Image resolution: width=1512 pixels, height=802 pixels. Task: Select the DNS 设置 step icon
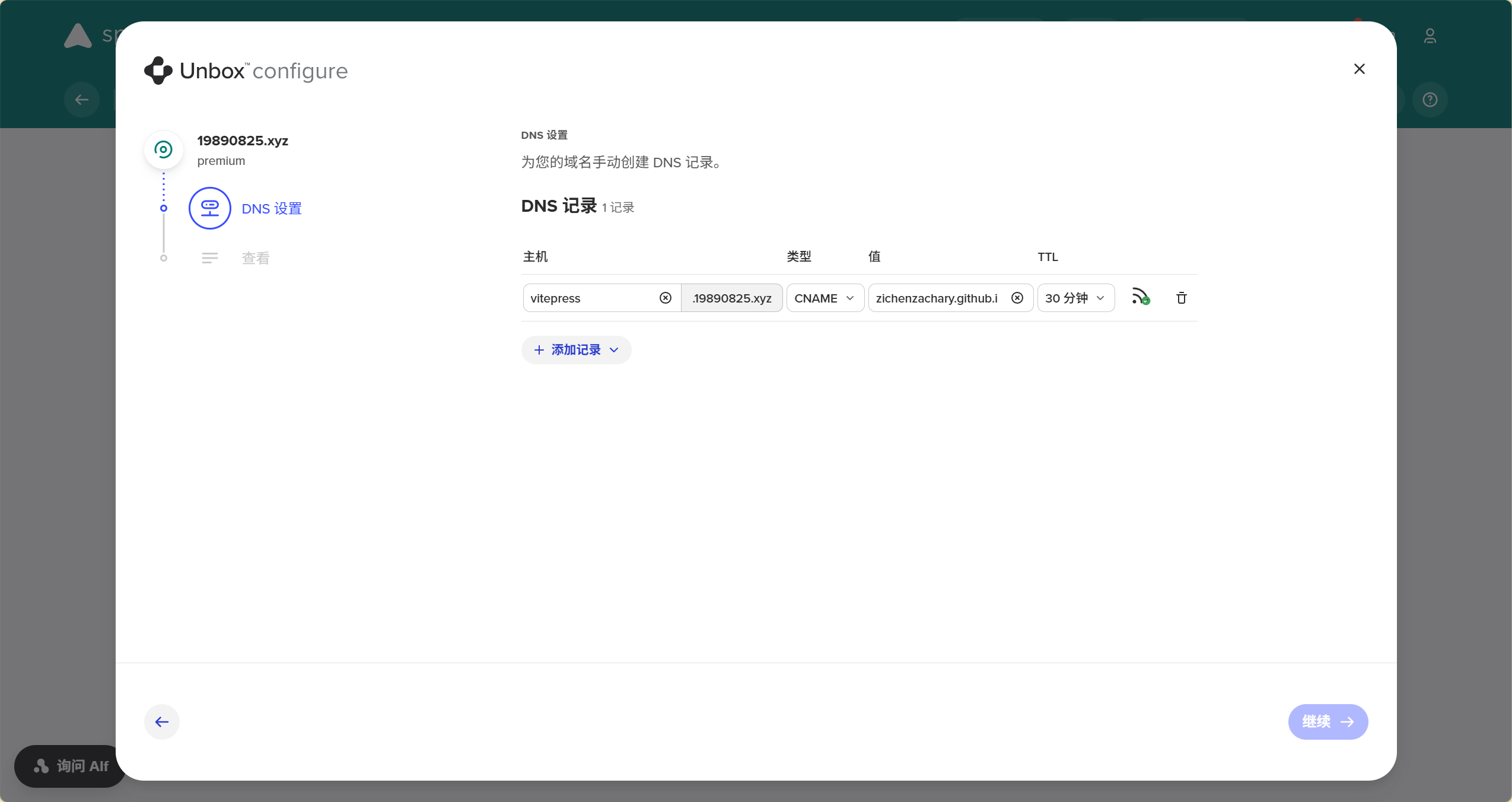click(209, 208)
